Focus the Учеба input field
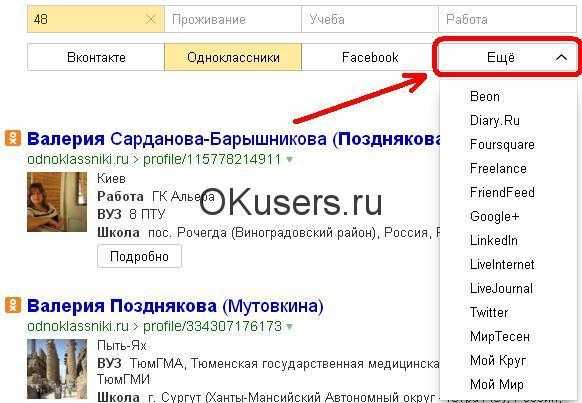 (x=370, y=19)
